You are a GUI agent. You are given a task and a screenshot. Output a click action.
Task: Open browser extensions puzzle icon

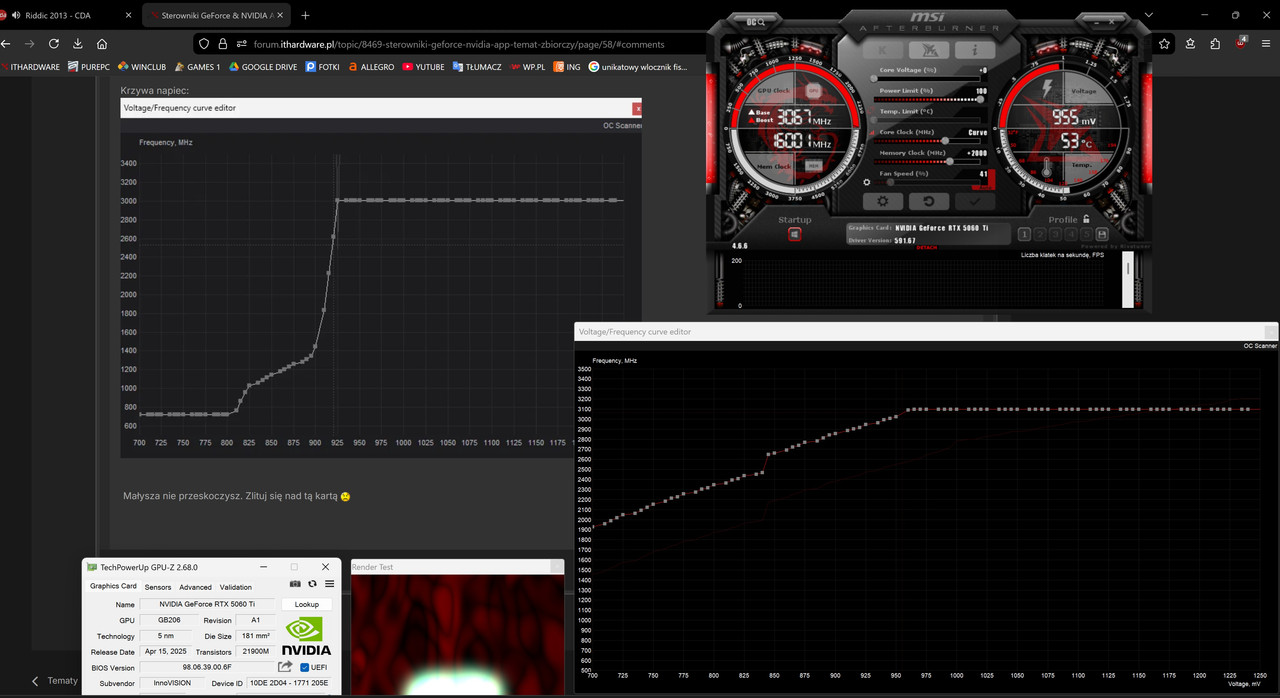click(x=1215, y=43)
